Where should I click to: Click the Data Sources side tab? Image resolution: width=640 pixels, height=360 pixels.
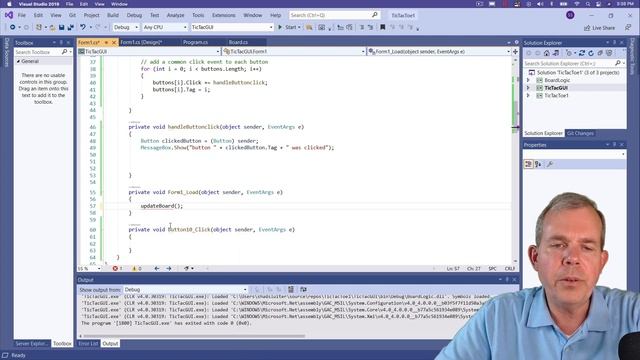click(6, 52)
